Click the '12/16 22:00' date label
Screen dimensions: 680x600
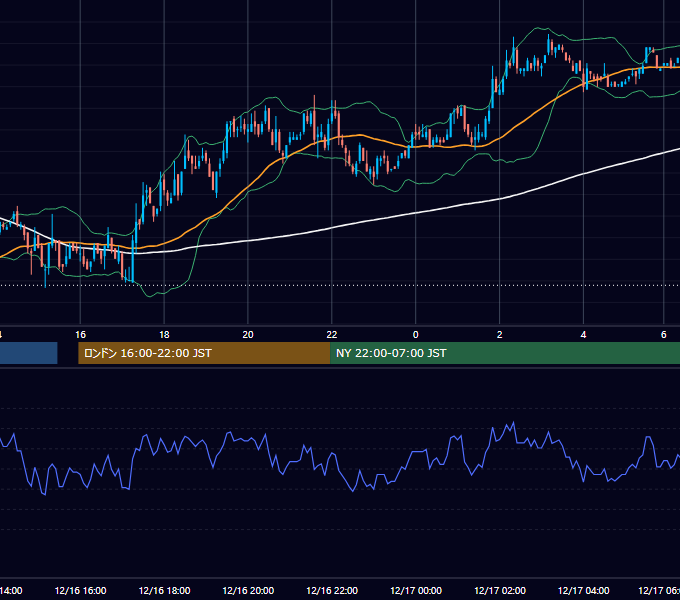(332, 590)
